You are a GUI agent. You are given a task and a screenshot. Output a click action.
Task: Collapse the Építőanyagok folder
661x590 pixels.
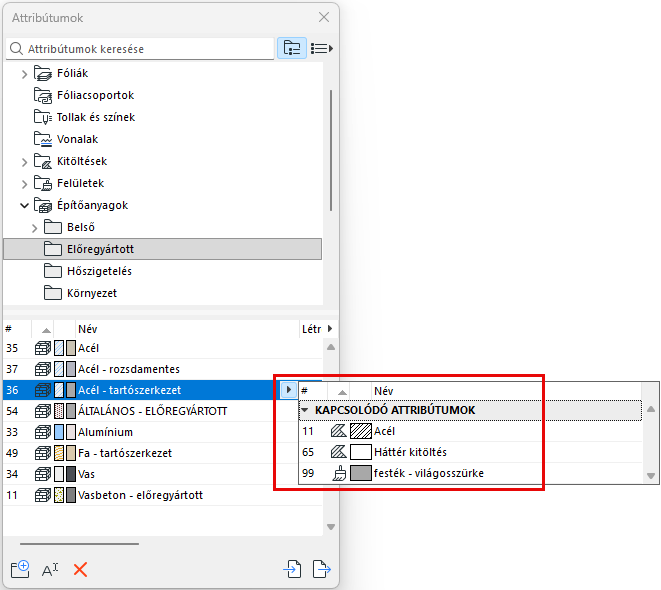(24, 205)
